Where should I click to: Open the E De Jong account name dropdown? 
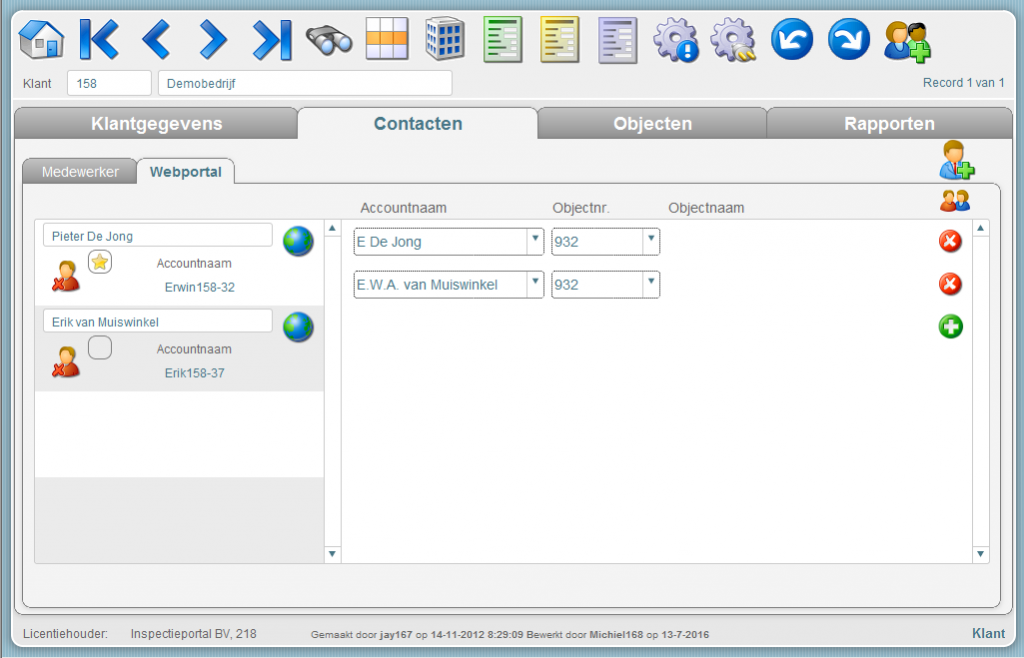535,241
